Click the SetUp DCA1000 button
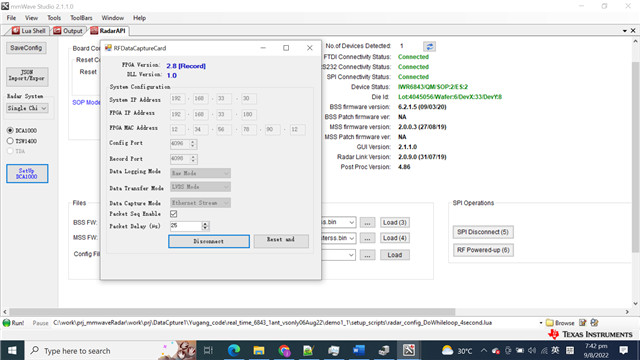The image size is (640, 360). [x=27, y=173]
